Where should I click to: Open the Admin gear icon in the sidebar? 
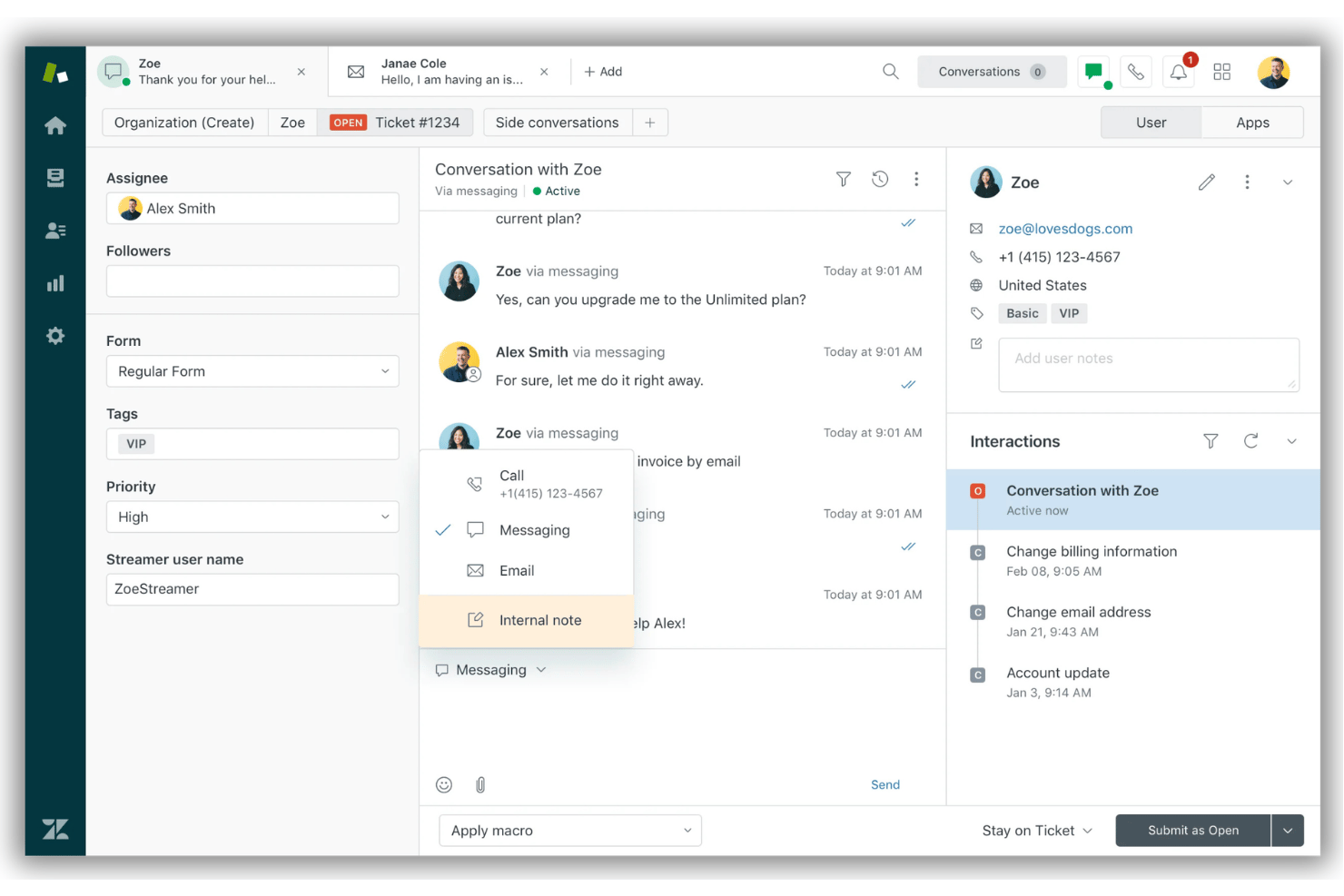click(x=55, y=336)
